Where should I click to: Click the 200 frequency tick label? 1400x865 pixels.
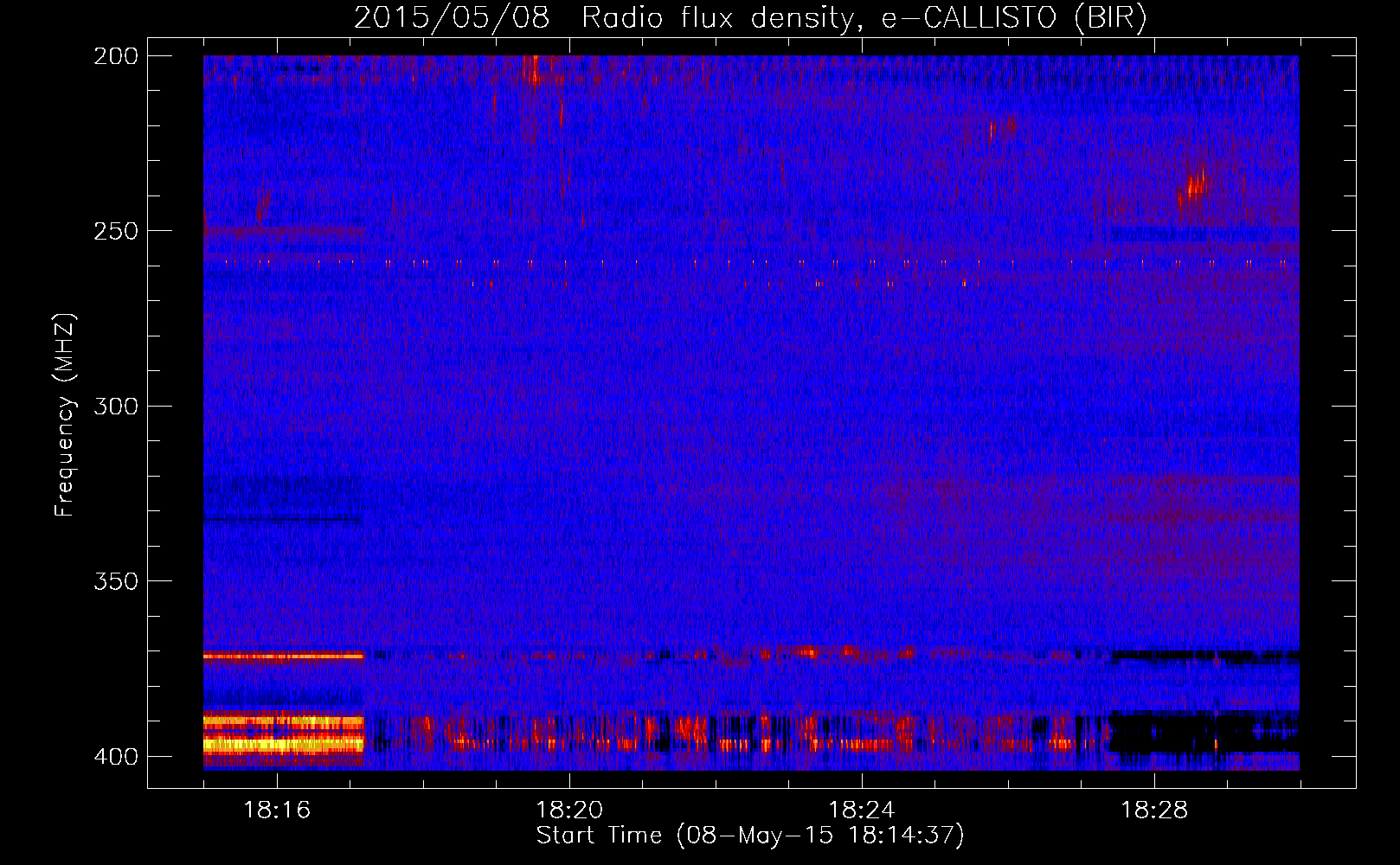(x=116, y=56)
